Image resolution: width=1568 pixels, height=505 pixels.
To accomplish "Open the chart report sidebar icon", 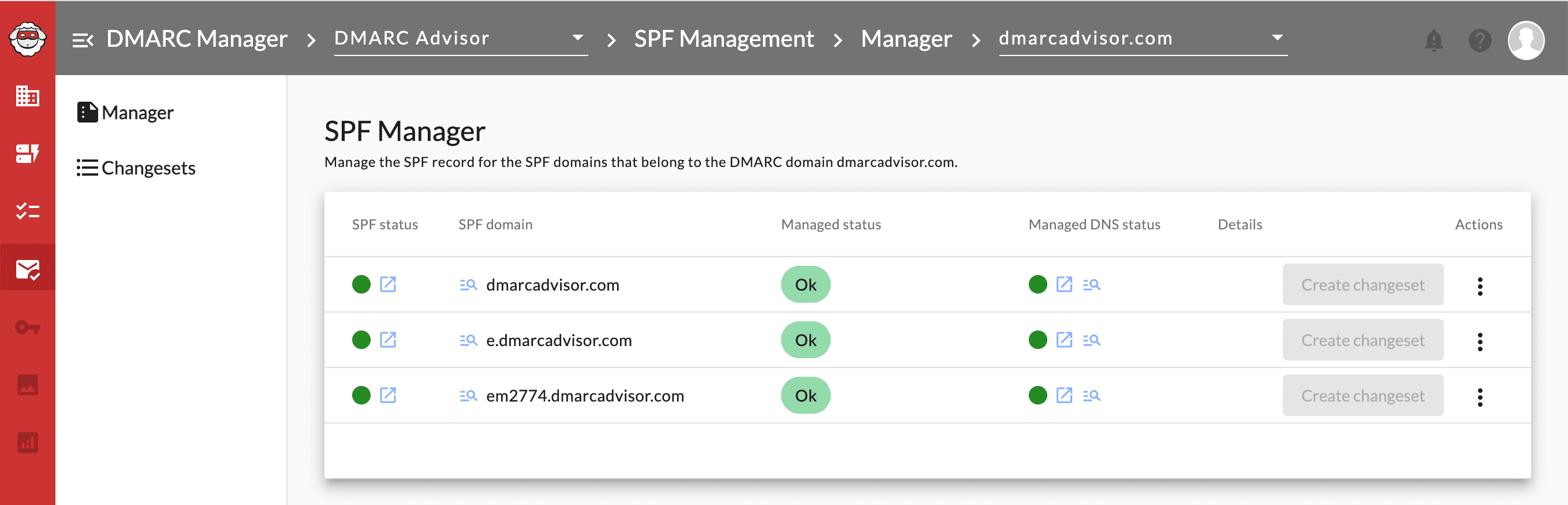I will tap(27, 442).
